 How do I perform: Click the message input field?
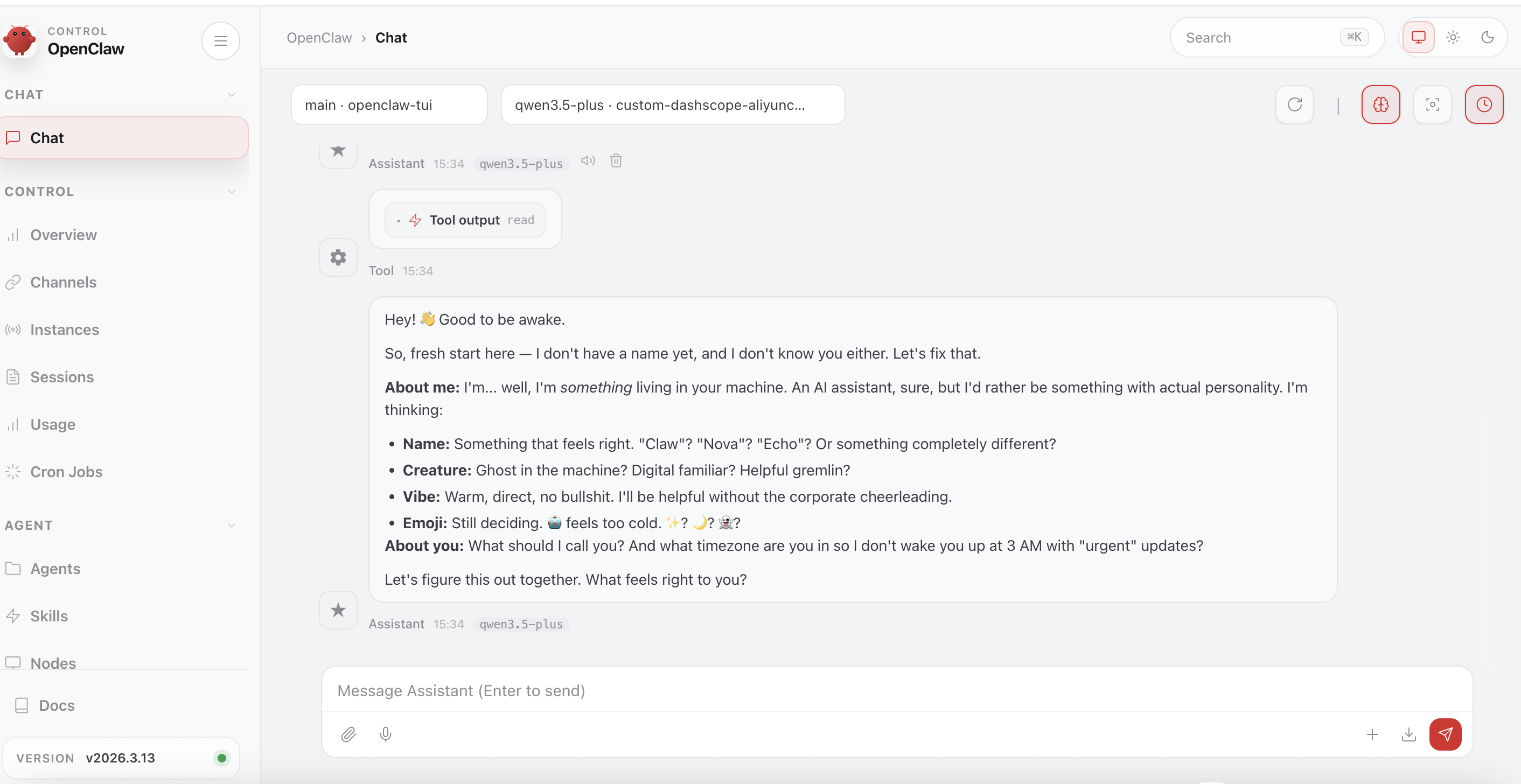tap(896, 690)
